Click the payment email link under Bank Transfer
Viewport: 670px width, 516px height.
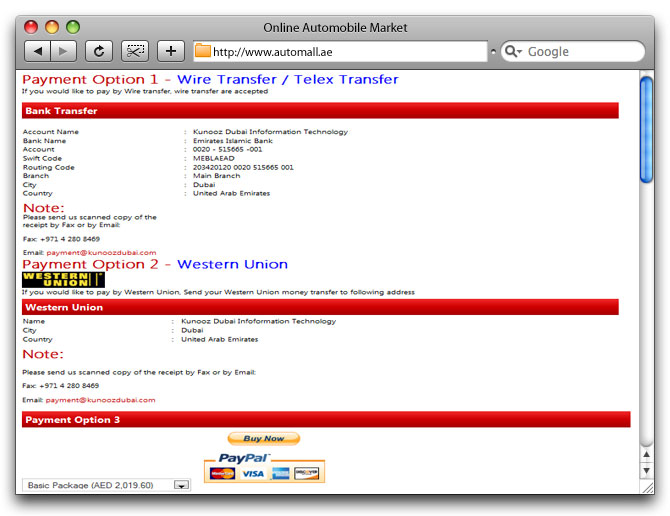point(101,252)
